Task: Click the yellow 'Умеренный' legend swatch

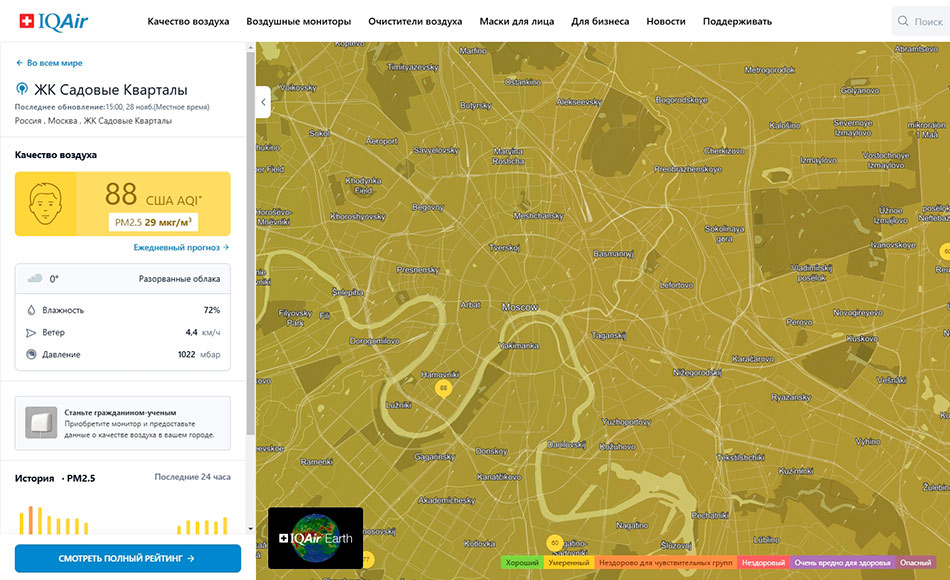Action: coord(569,562)
